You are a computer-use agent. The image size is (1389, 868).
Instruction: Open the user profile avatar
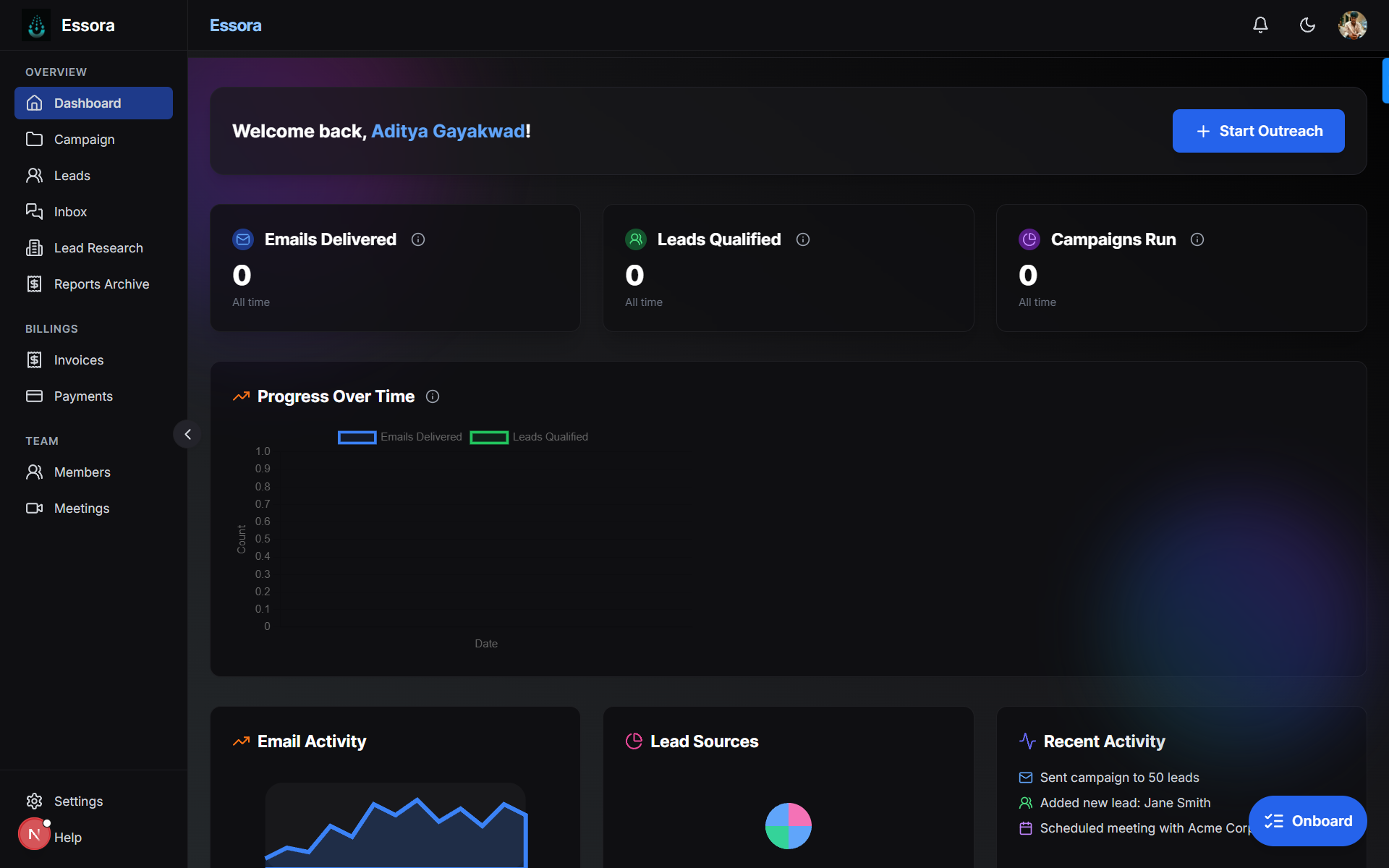1352,25
